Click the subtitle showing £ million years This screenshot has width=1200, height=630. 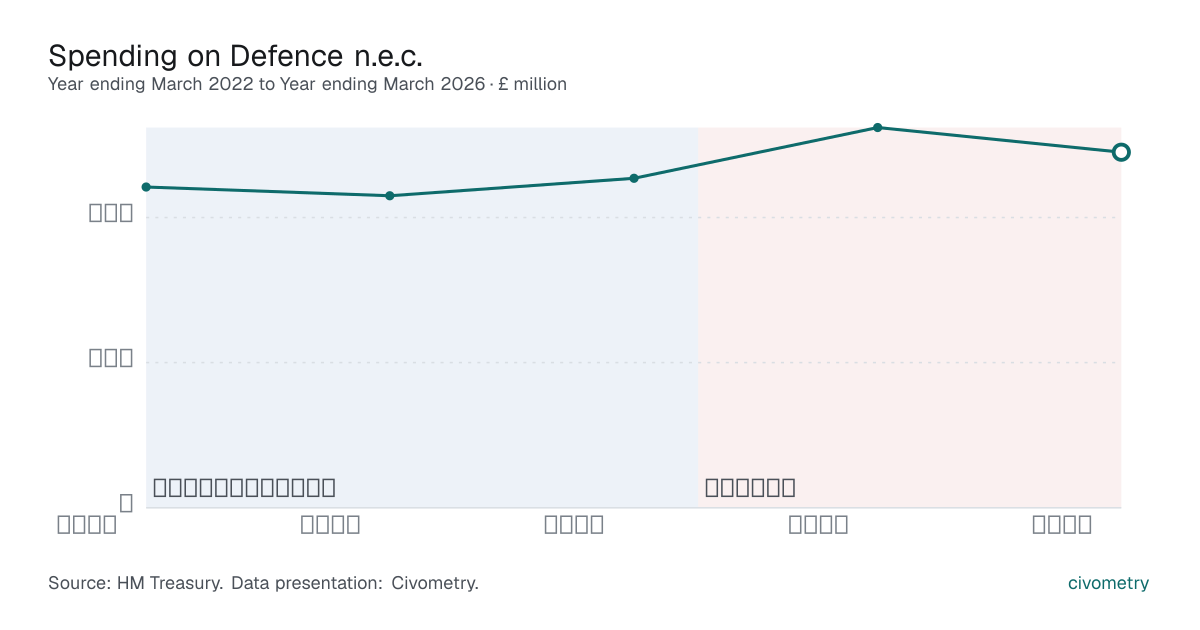[x=307, y=84]
